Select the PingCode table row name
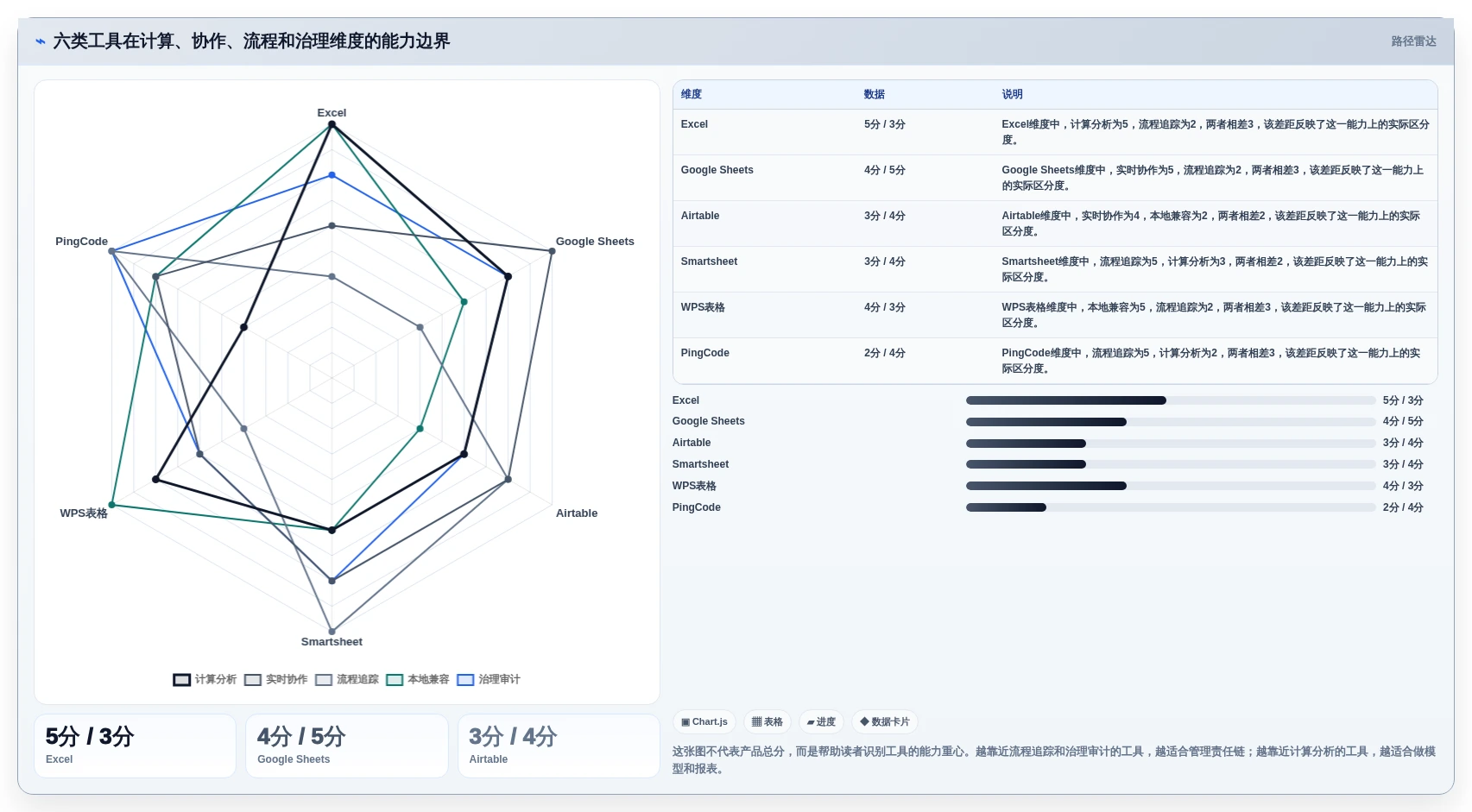The image size is (1472, 812). pyautogui.click(x=704, y=353)
